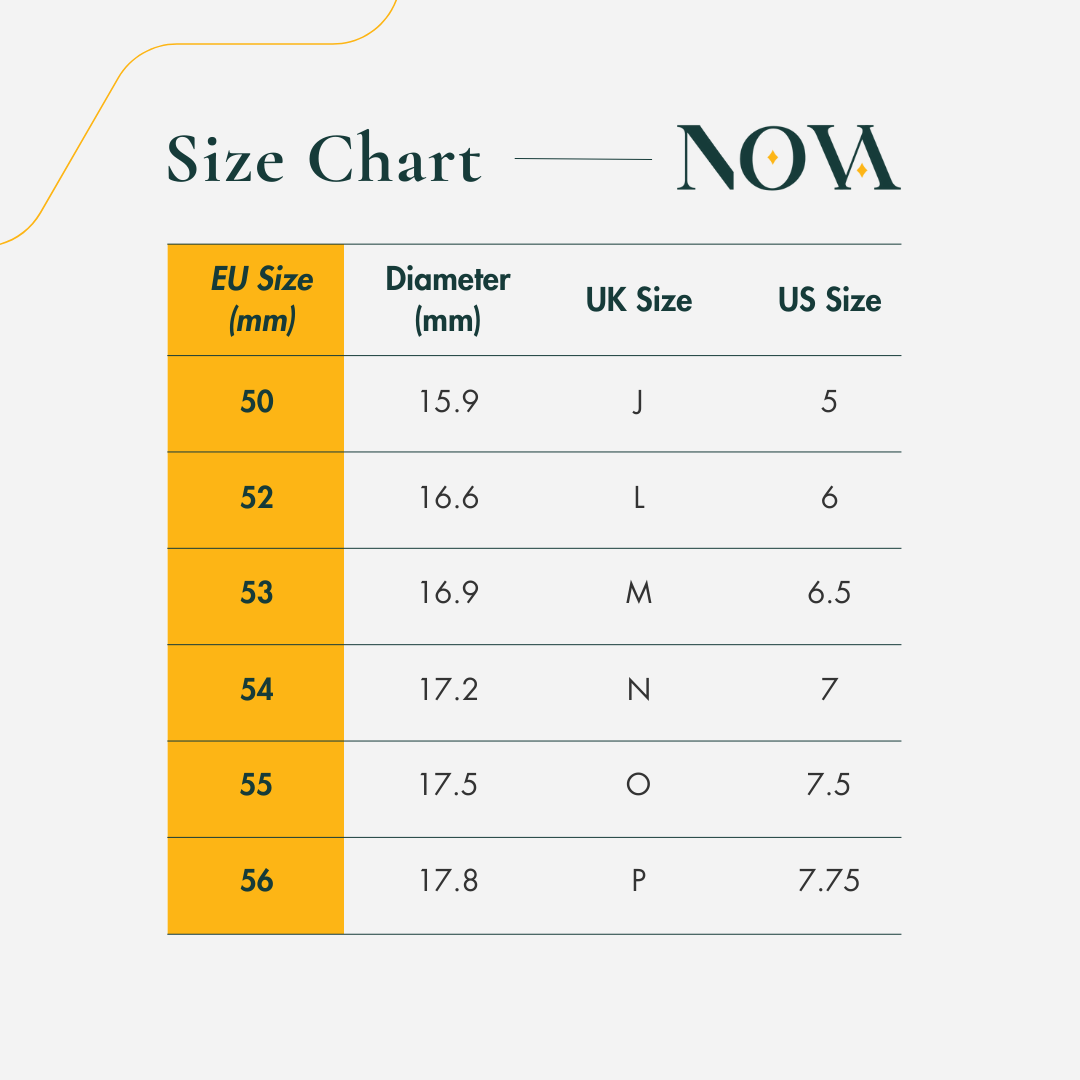Image resolution: width=1080 pixels, height=1080 pixels.
Task: Select the EU Size (mm) header
Action: click(x=262, y=300)
